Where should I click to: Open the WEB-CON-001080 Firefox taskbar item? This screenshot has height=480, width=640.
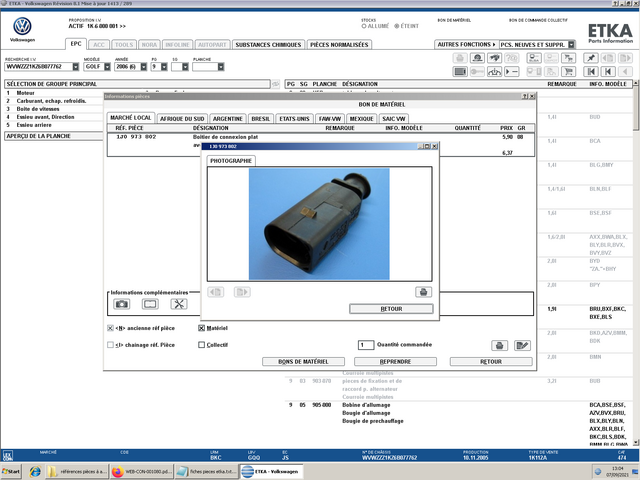[x=141, y=471]
